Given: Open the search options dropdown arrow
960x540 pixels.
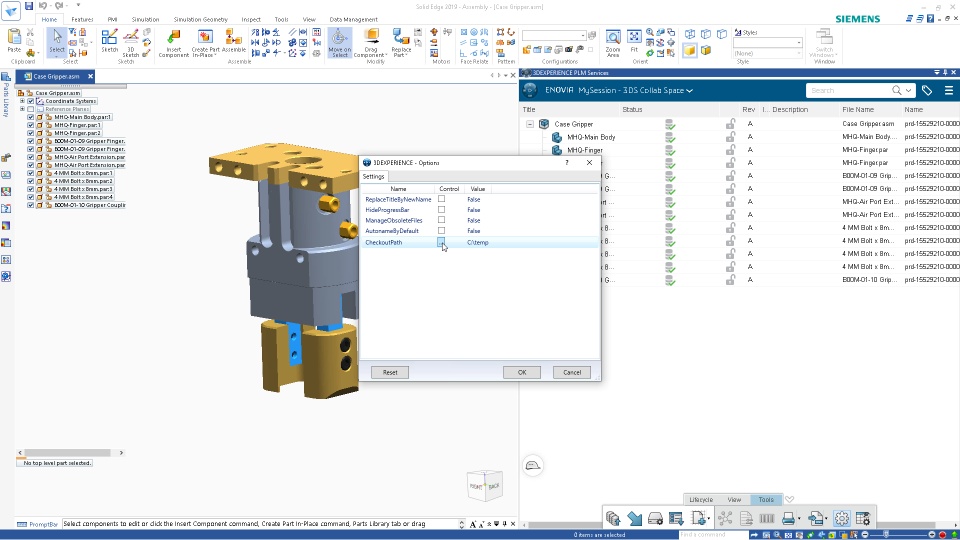Looking at the screenshot, I should coord(908,91).
